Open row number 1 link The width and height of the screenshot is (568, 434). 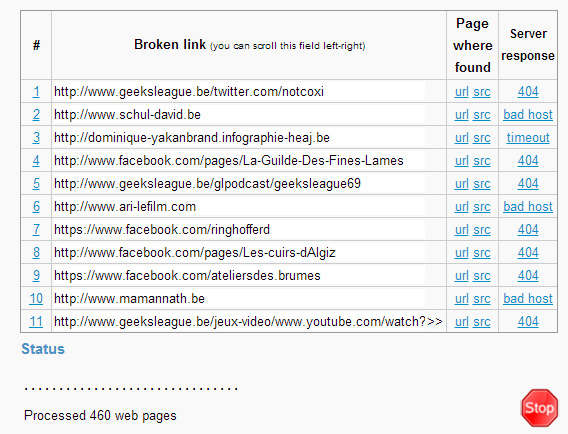[36, 92]
